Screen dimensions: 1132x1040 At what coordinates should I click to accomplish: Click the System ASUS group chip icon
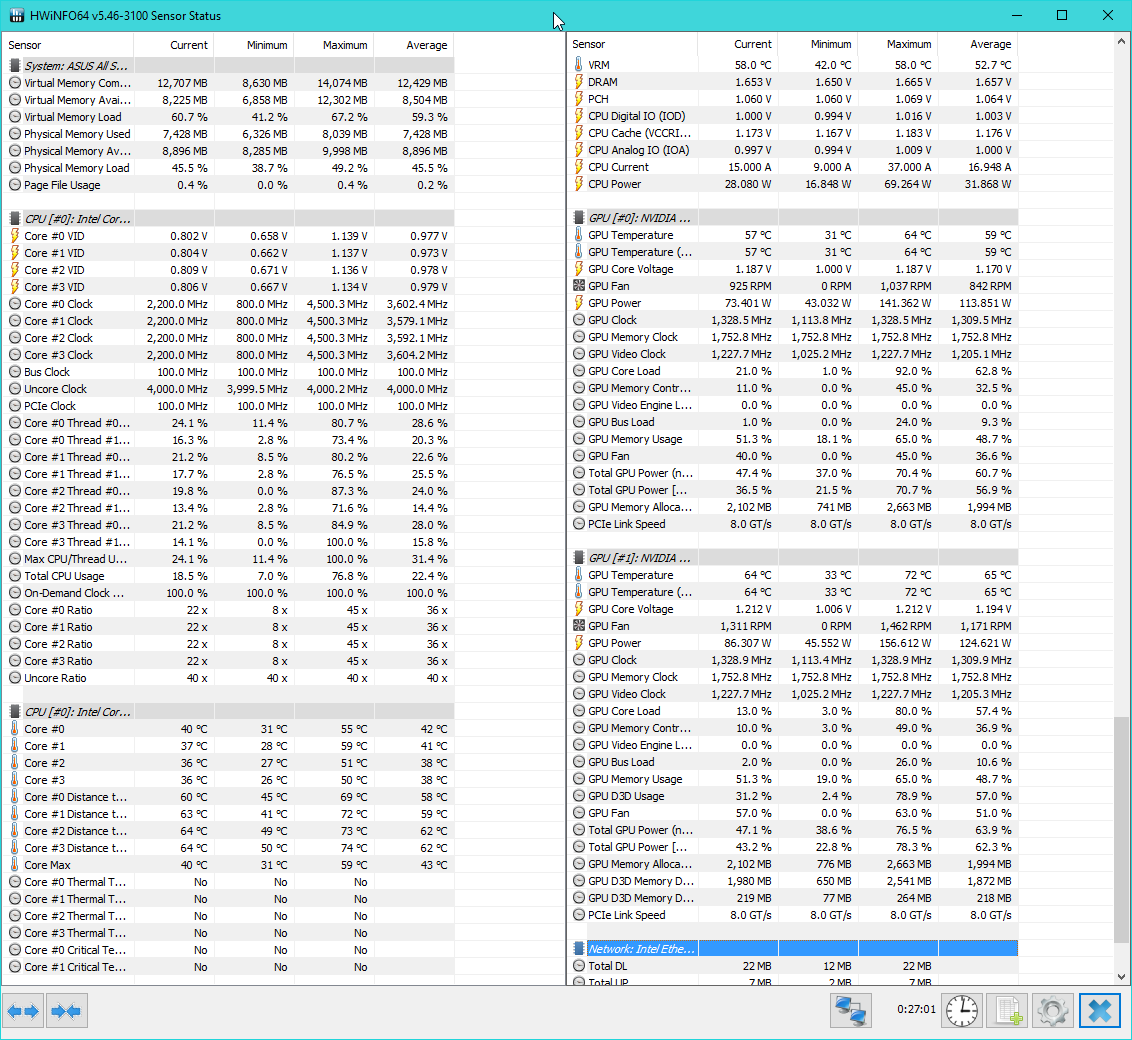pos(14,66)
